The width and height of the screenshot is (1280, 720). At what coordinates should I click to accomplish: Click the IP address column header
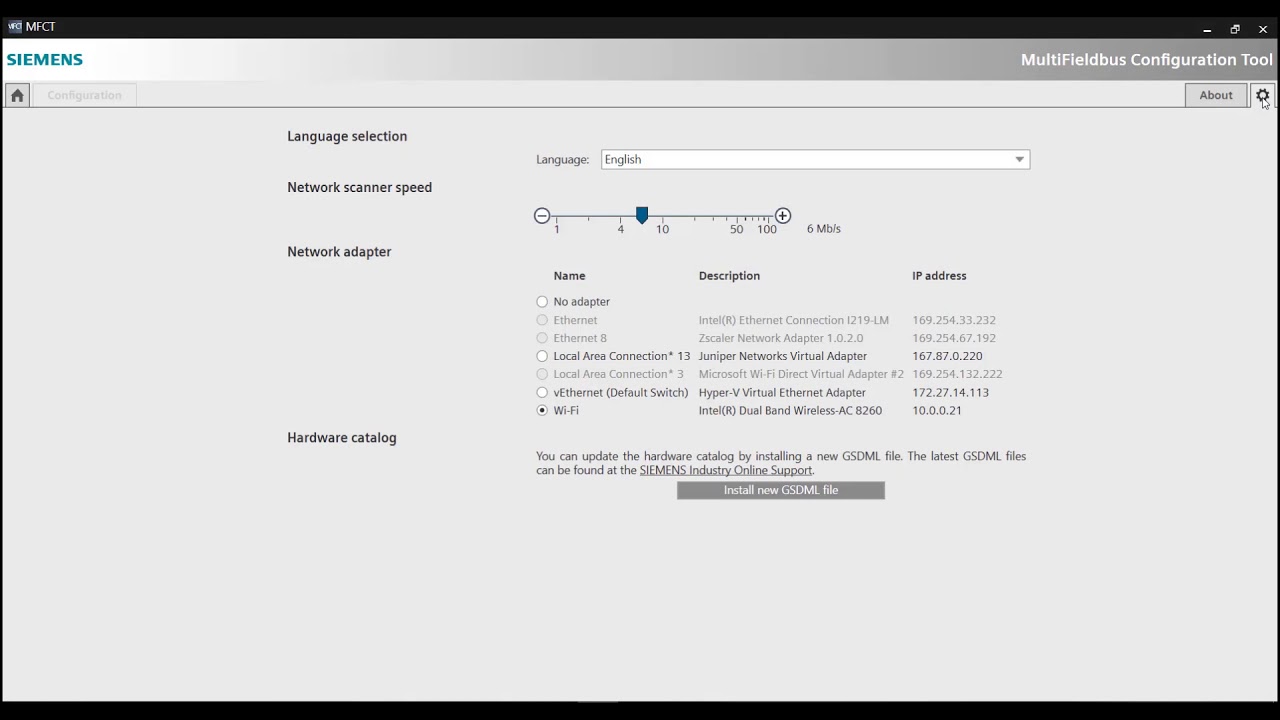click(x=939, y=276)
